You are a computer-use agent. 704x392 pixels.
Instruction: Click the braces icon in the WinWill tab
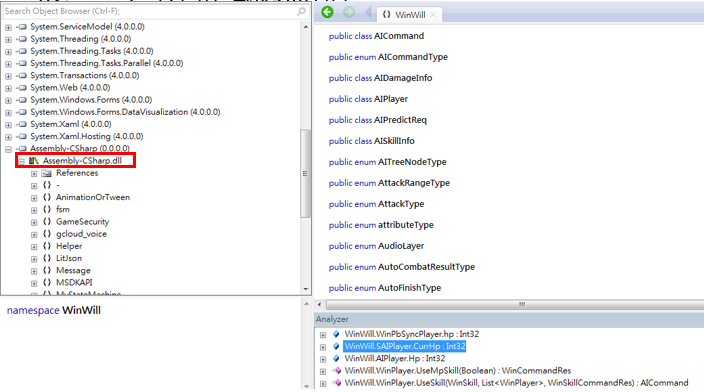tap(387, 15)
